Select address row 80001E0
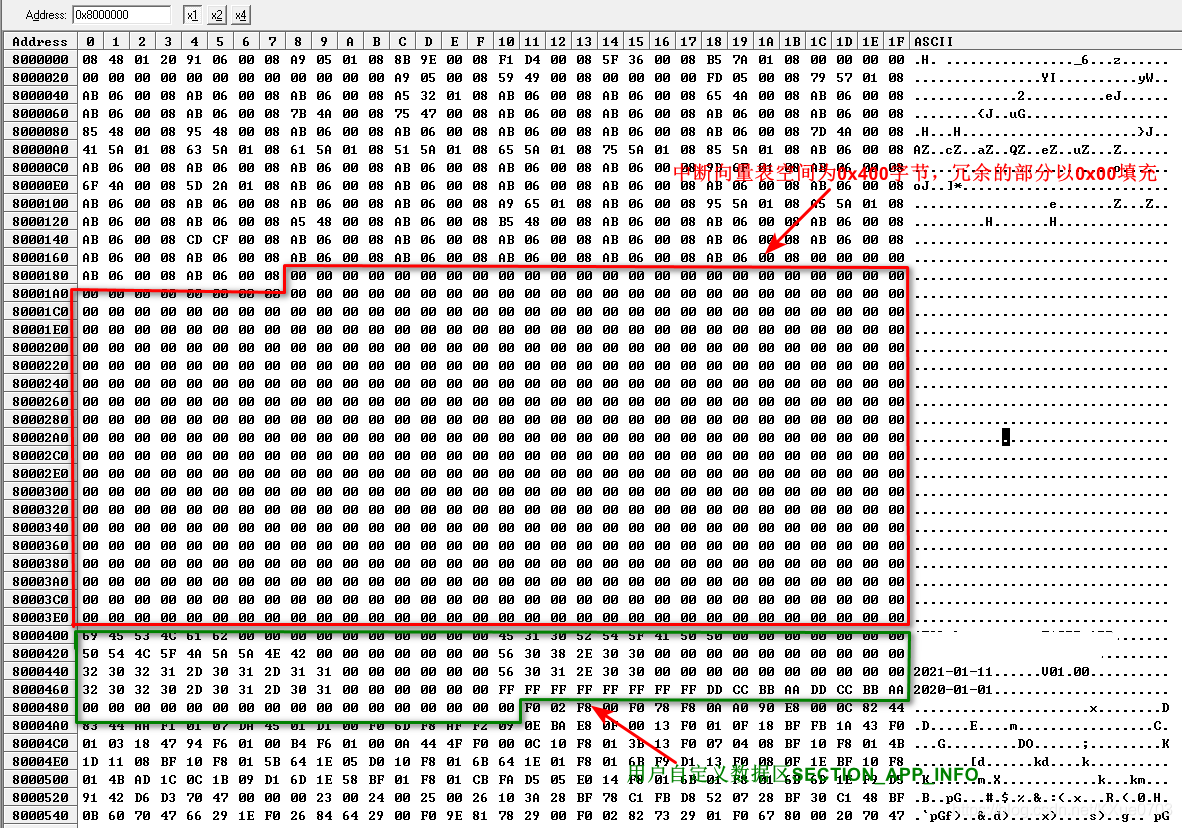Screen dimensions: 1182x828 [40, 330]
